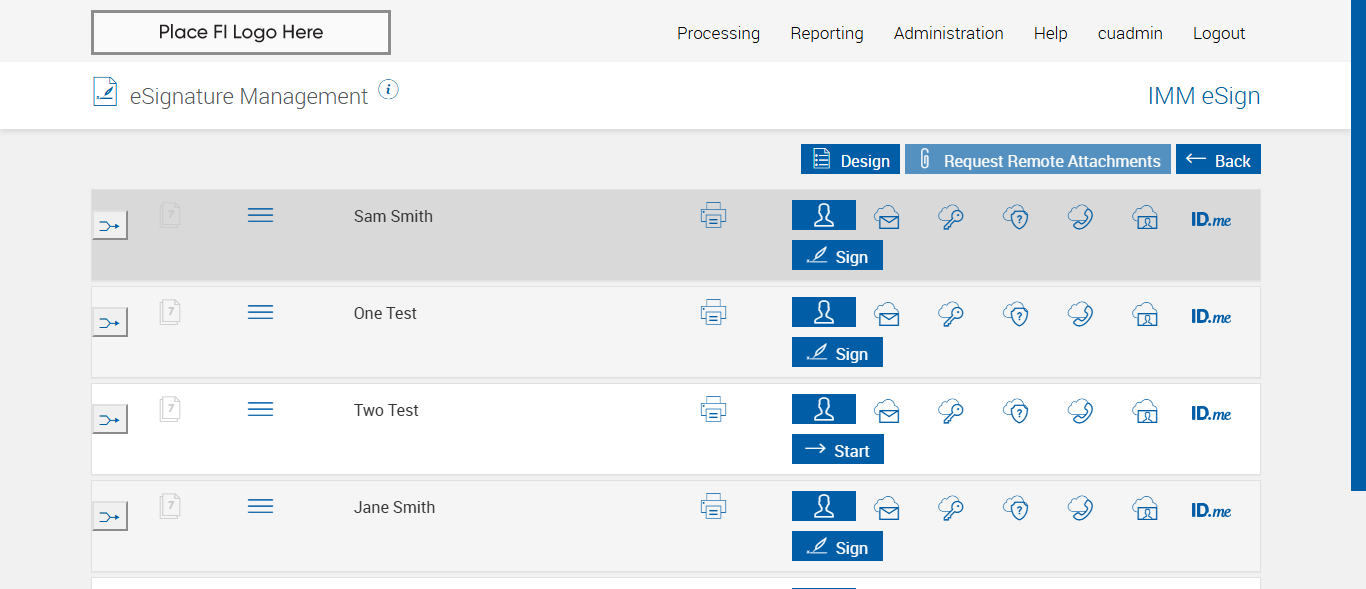Select in-person signer option for Sam Smith
This screenshot has width=1366, height=589.
click(824, 215)
